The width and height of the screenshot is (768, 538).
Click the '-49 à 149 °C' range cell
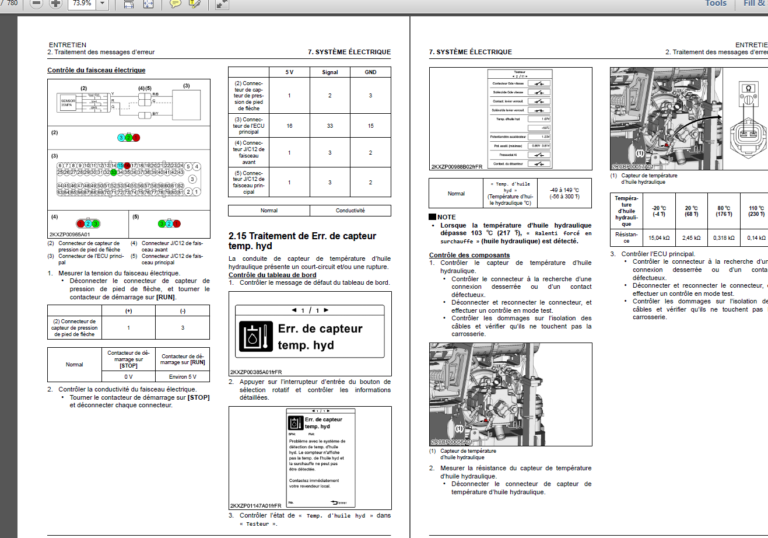564,193
